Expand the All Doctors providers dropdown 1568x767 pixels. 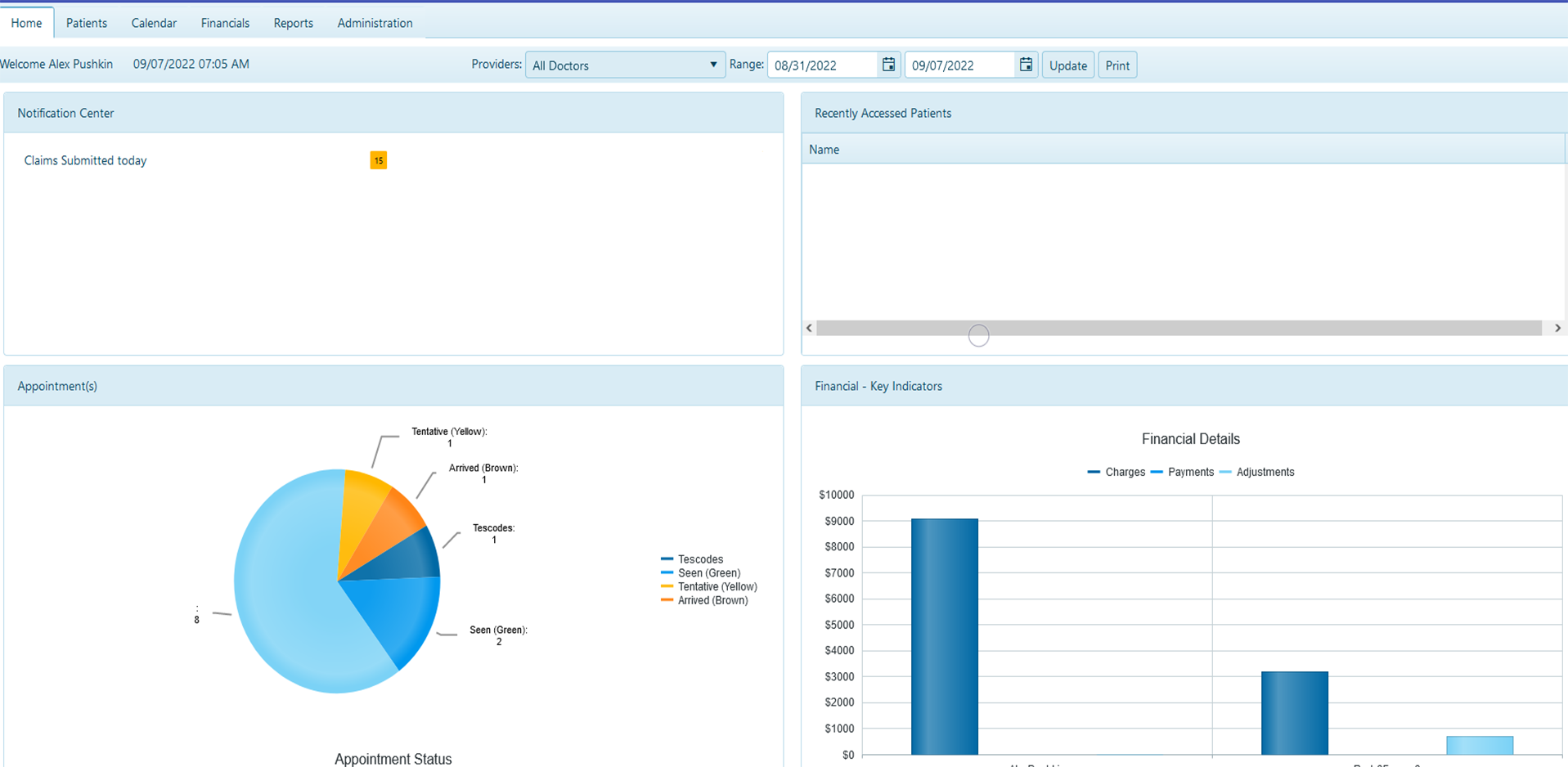point(625,65)
